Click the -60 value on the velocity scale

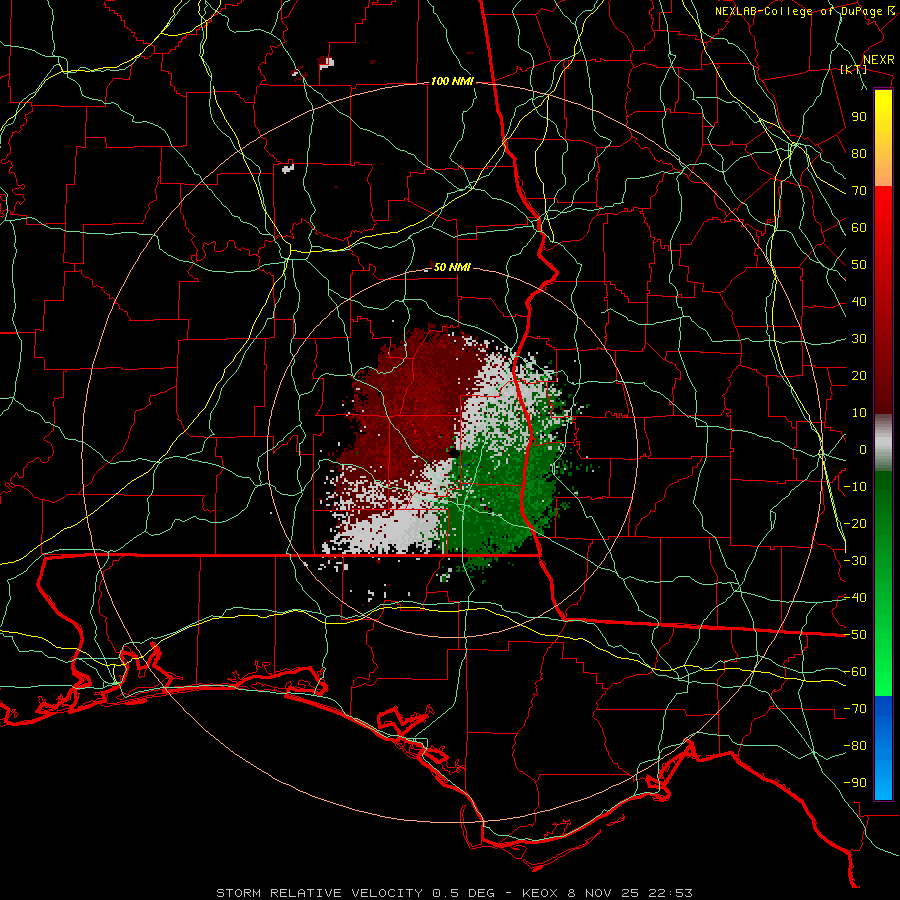point(855,672)
